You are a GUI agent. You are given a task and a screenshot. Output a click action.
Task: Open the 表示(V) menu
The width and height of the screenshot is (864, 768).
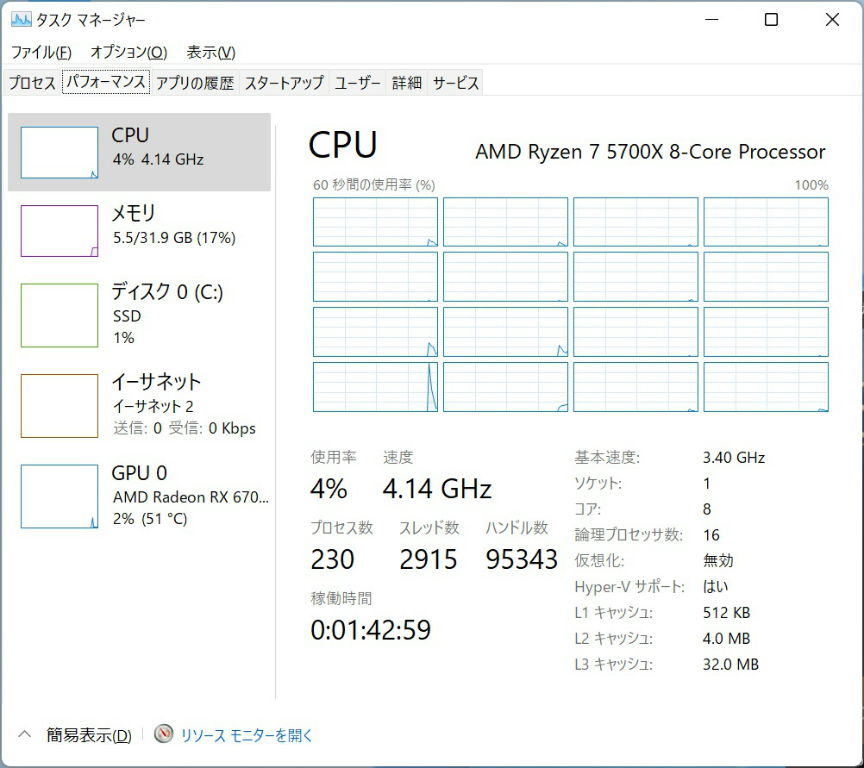[x=211, y=52]
